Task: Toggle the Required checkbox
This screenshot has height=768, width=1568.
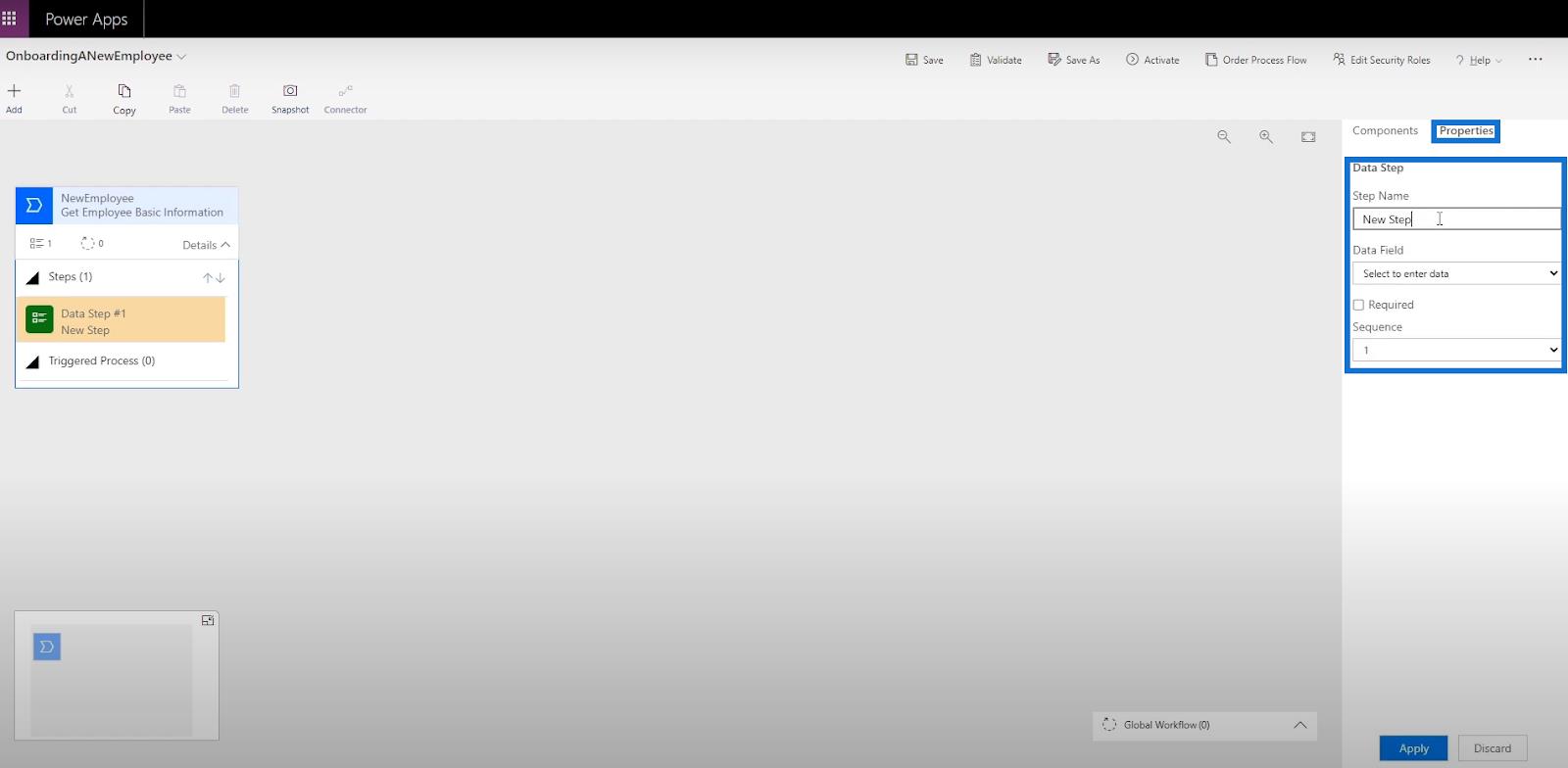Action: pyautogui.click(x=1358, y=305)
